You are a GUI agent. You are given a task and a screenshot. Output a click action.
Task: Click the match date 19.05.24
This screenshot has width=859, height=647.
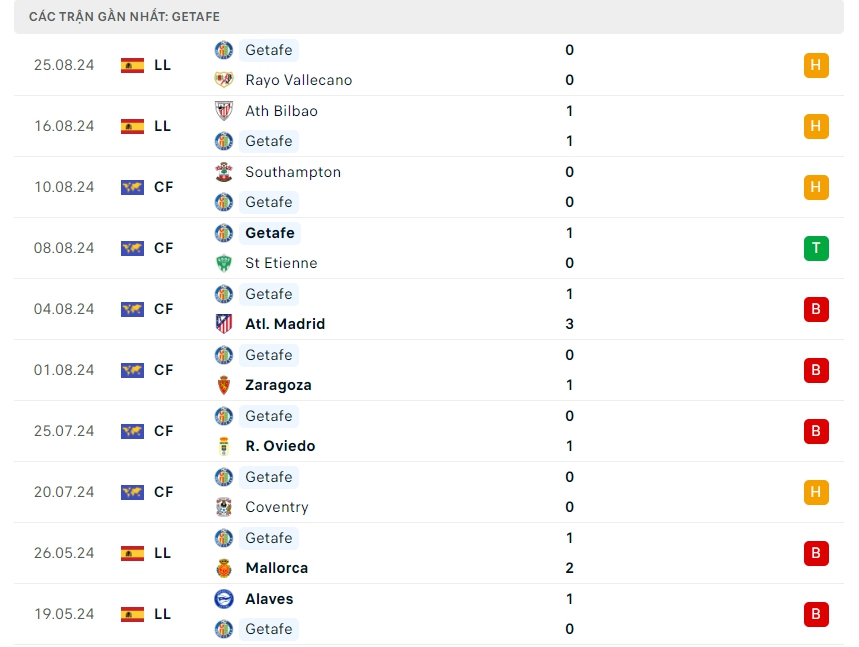pos(64,614)
